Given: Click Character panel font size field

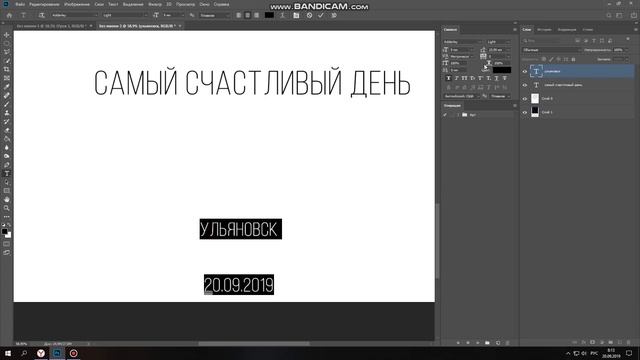Looking at the screenshot, I should (x=461, y=50).
